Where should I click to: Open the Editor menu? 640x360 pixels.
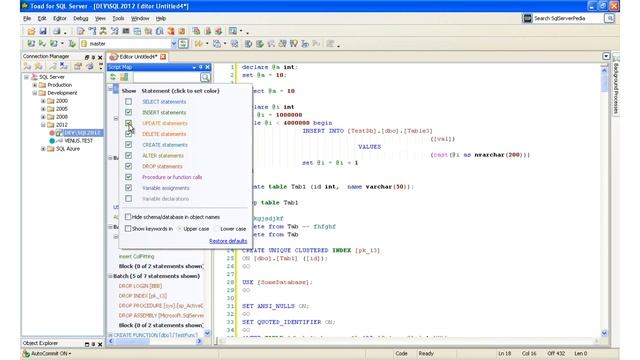(60, 18)
